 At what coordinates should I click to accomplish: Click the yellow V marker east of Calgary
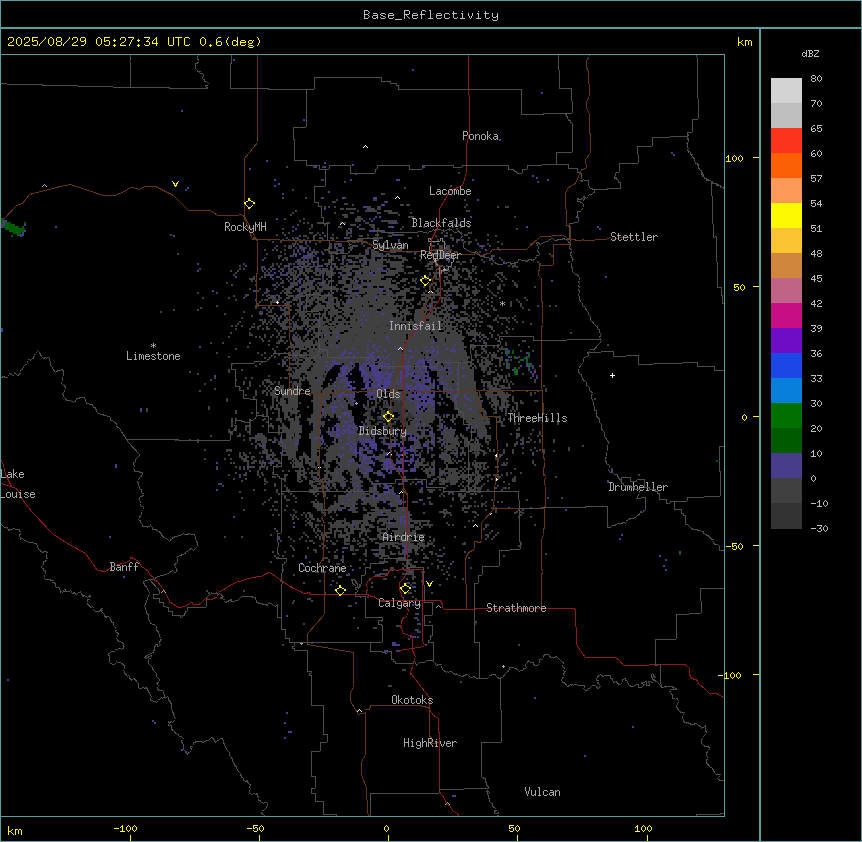pos(429,584)
